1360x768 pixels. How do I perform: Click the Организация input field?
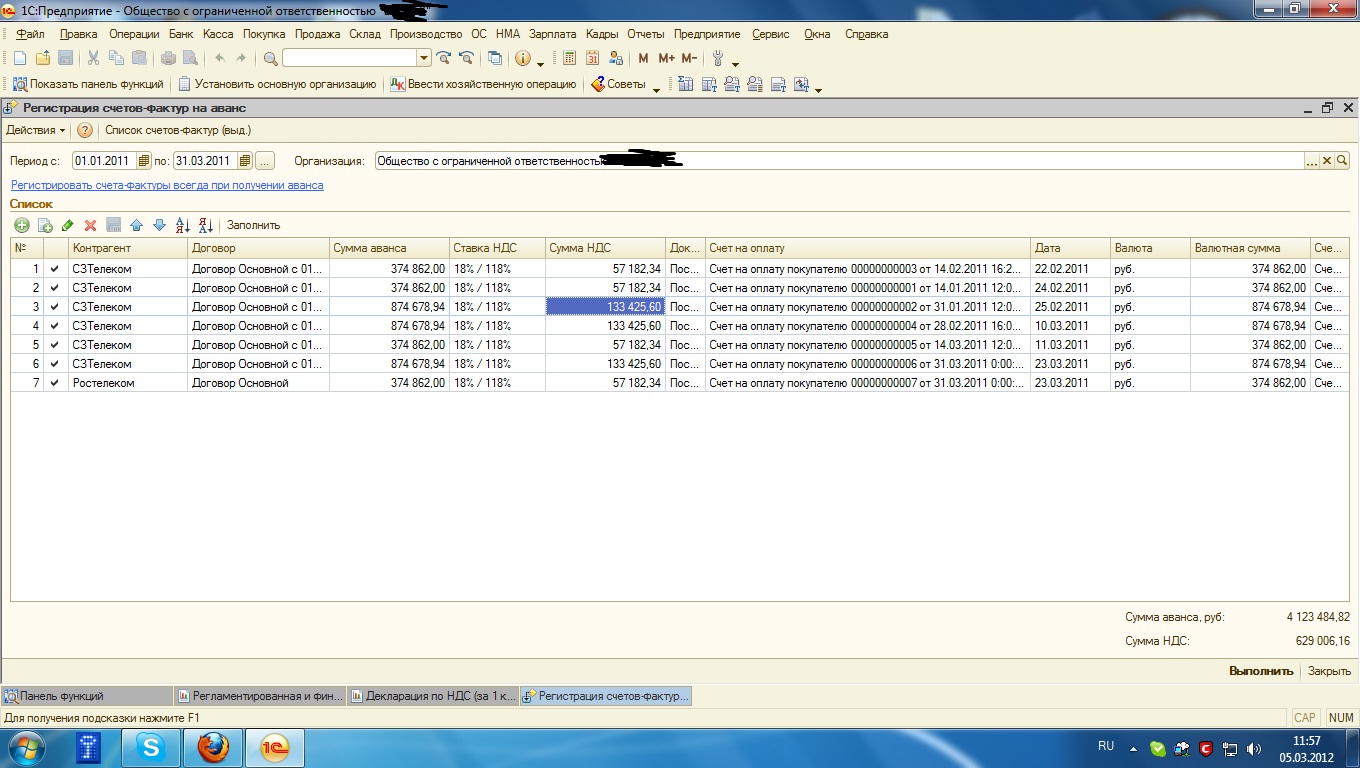pos(838,161)
